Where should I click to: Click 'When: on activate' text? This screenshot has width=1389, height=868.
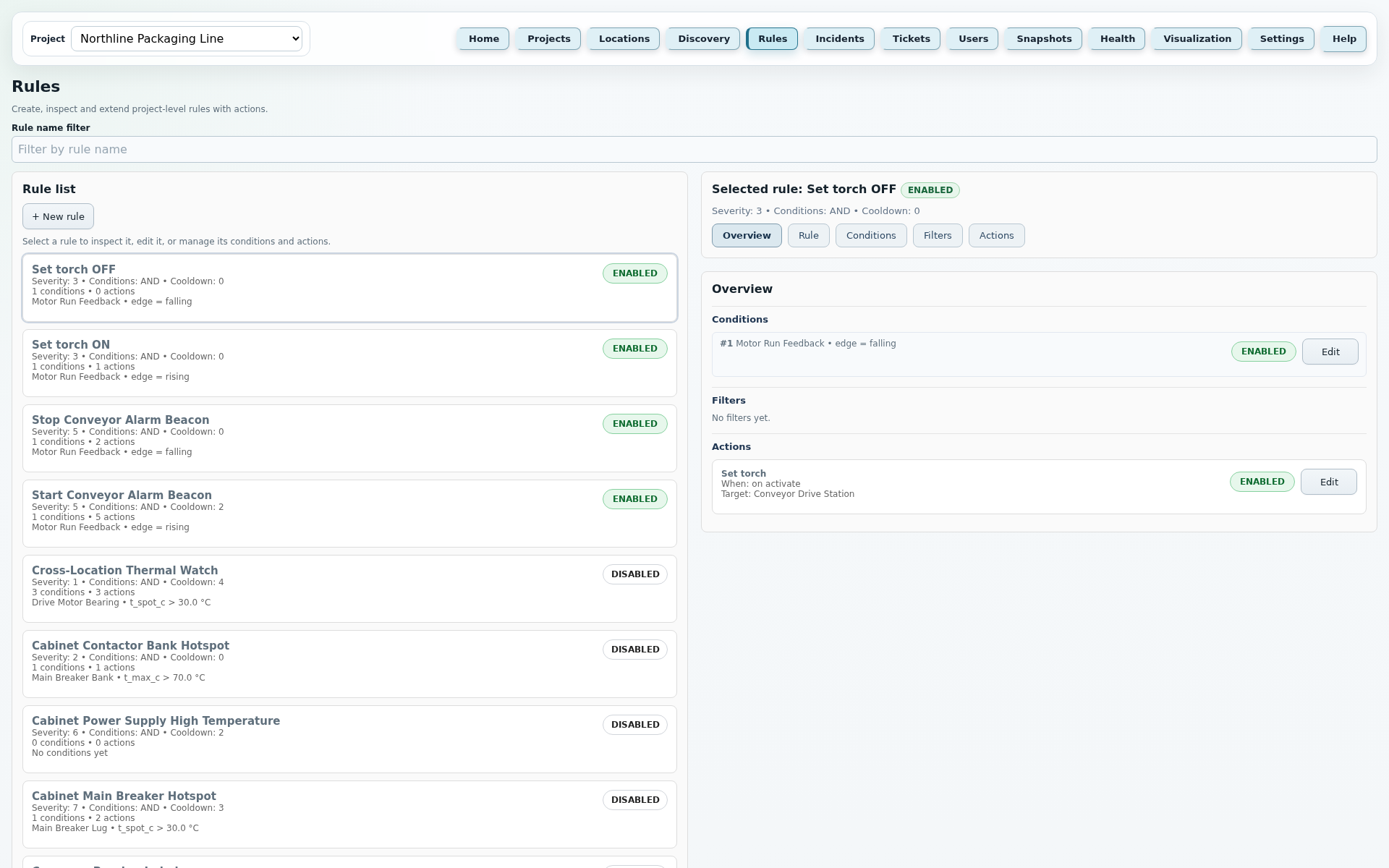(x=760, y=484)
